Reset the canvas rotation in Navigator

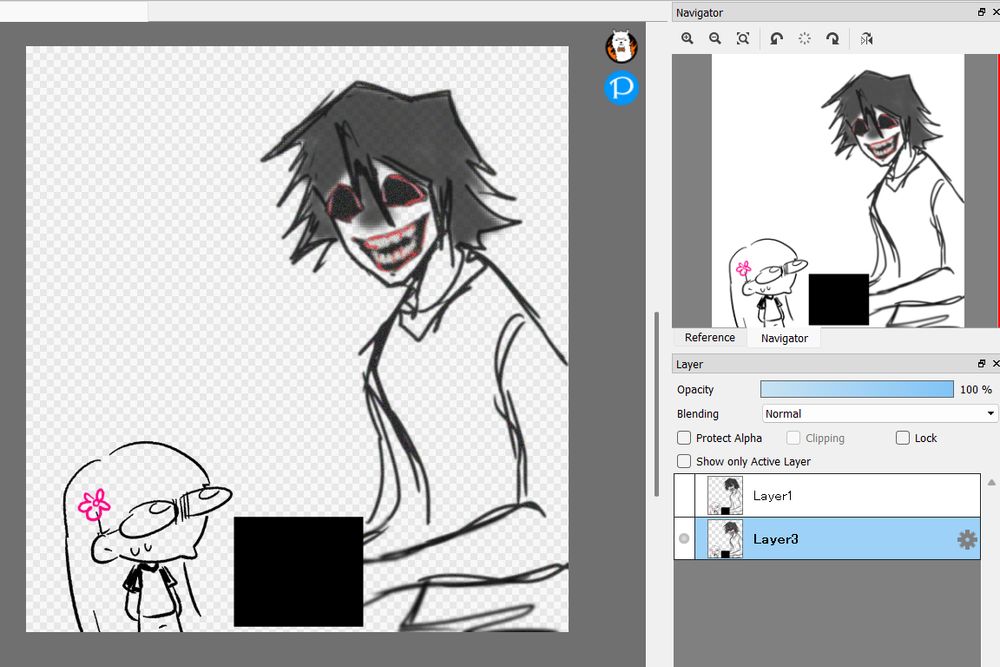(x=805, y=39)
